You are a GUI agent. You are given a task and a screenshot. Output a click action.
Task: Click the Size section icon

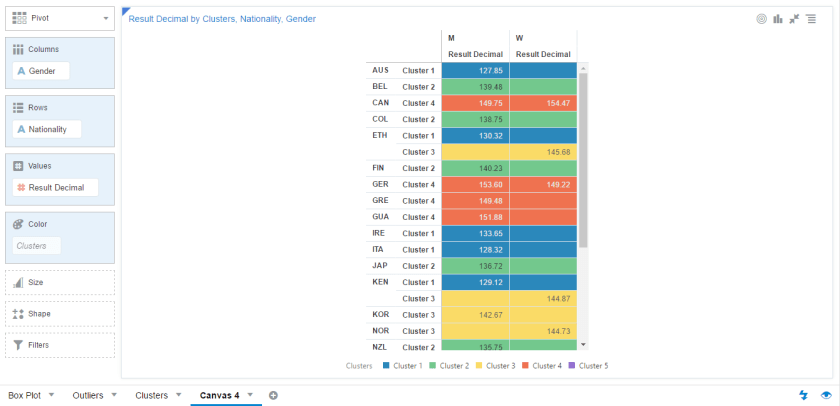pyautogui.click(x=18, y=283)
